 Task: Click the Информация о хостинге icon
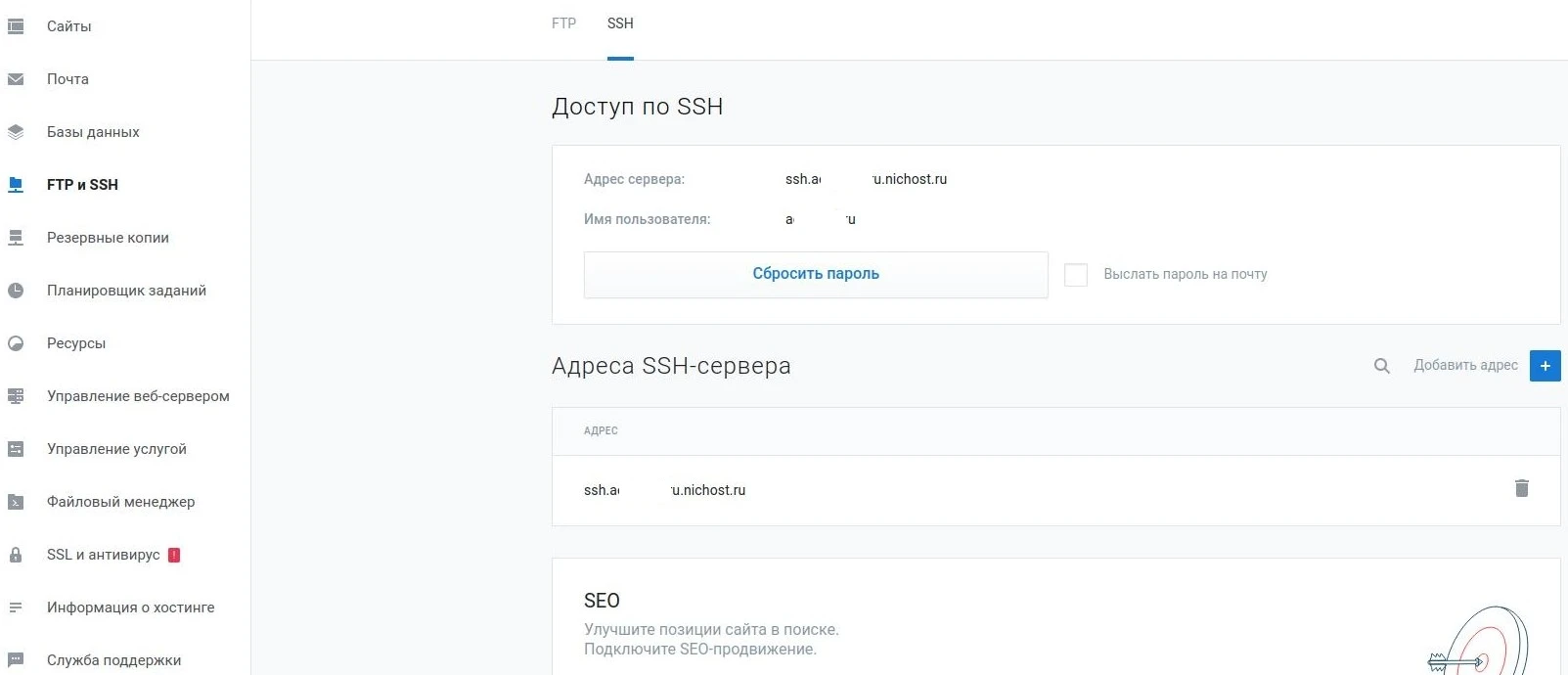(x=16, y=607)
